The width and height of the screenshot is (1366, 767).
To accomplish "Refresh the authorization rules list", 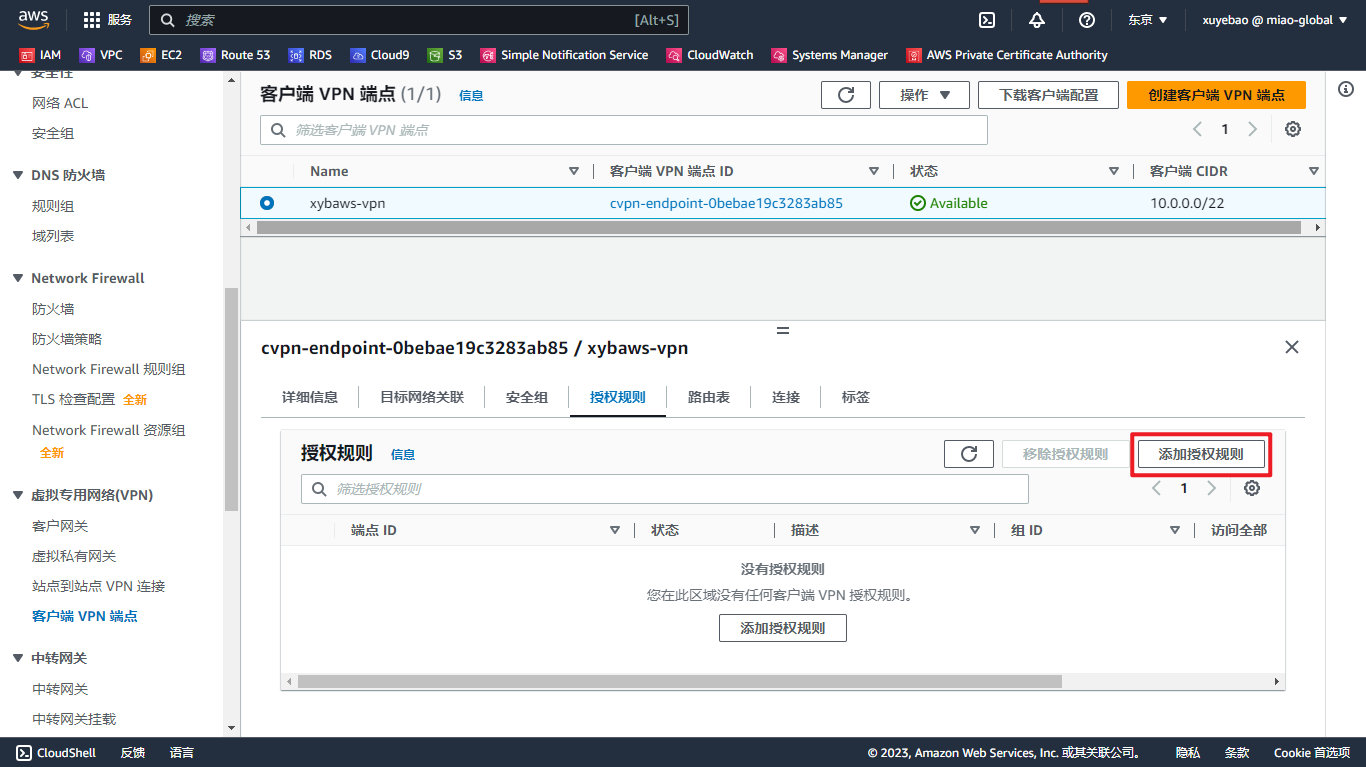I will (x=969, y=454).
